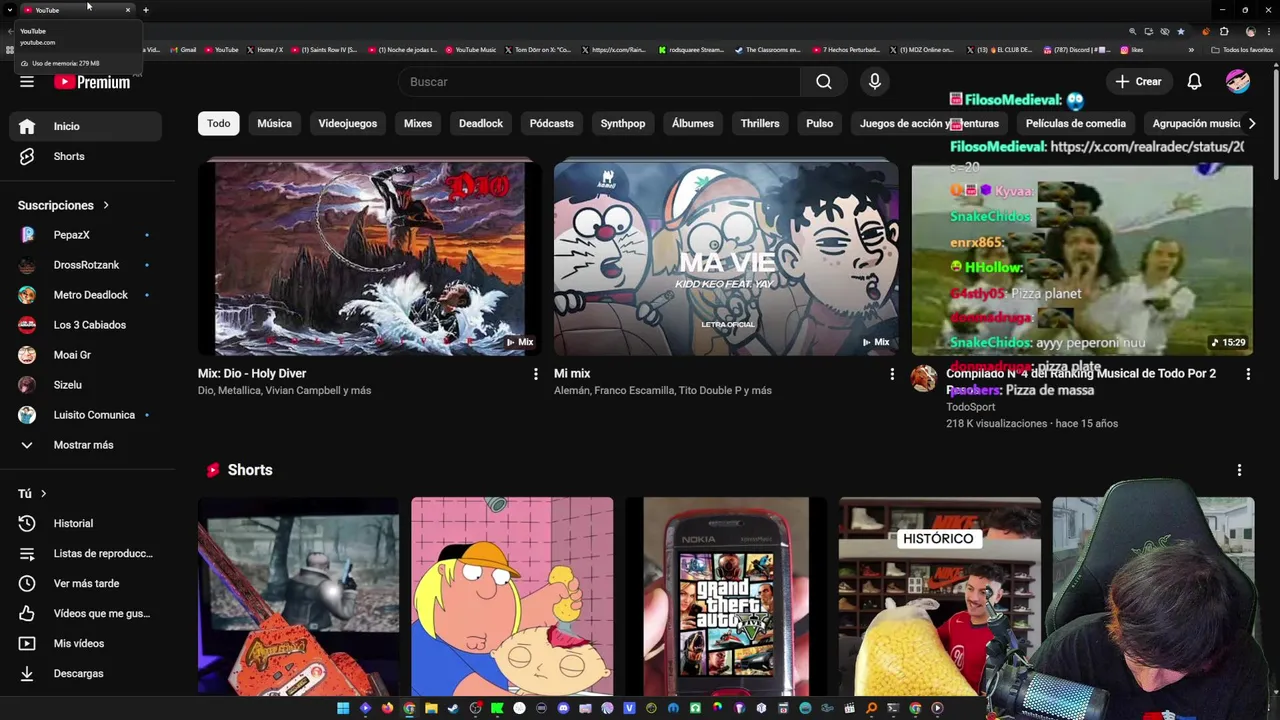Open the account avatar menu
Image resolution: width=1280 pixels, height=720 pixels.
tap(1238, 82)
